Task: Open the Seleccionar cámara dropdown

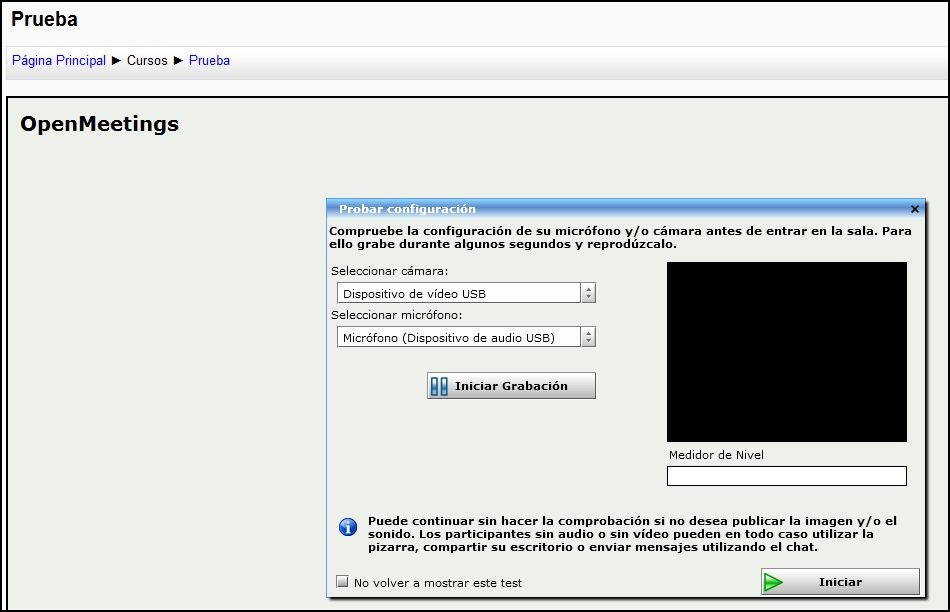Action: pos(459,293)
